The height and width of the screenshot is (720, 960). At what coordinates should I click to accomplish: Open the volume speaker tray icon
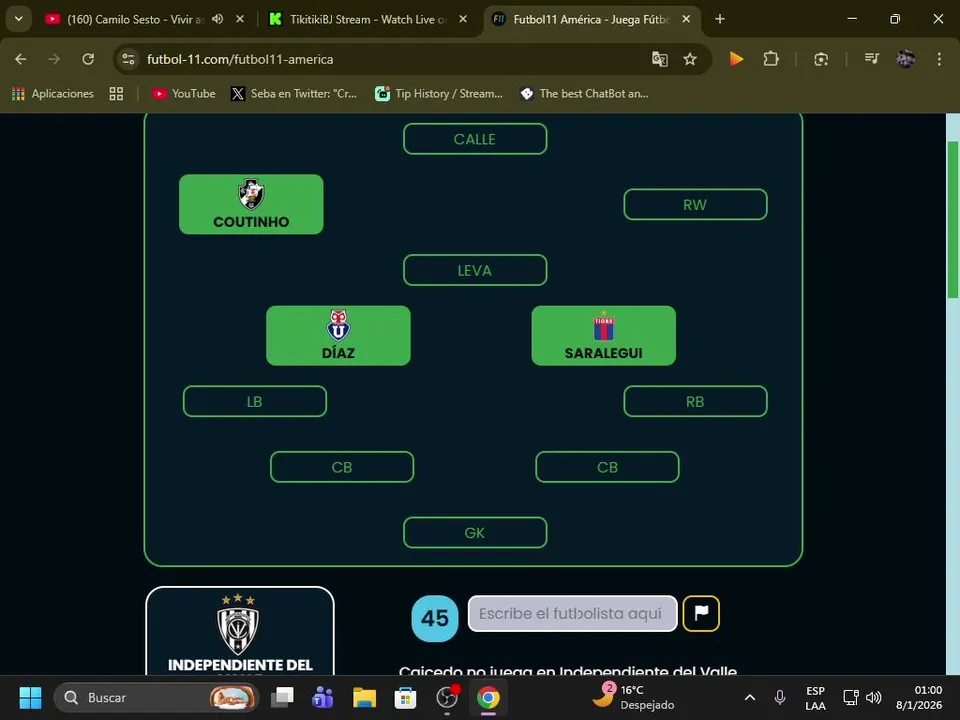[x=874, y=697]
